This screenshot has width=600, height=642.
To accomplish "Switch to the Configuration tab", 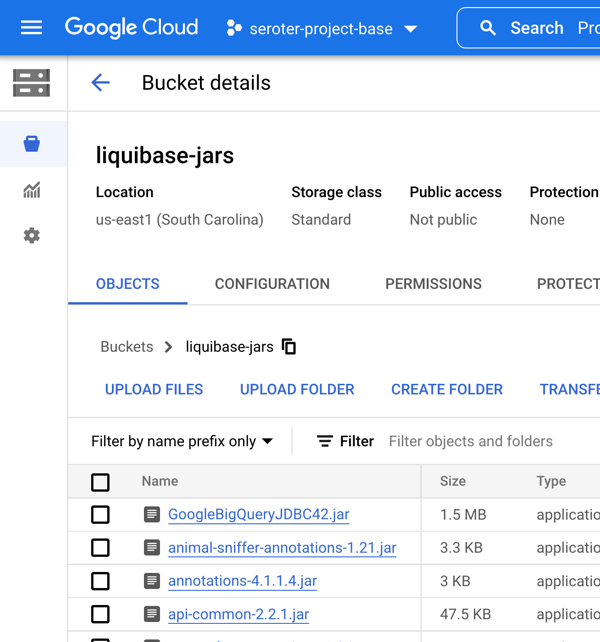I will 272,284.
